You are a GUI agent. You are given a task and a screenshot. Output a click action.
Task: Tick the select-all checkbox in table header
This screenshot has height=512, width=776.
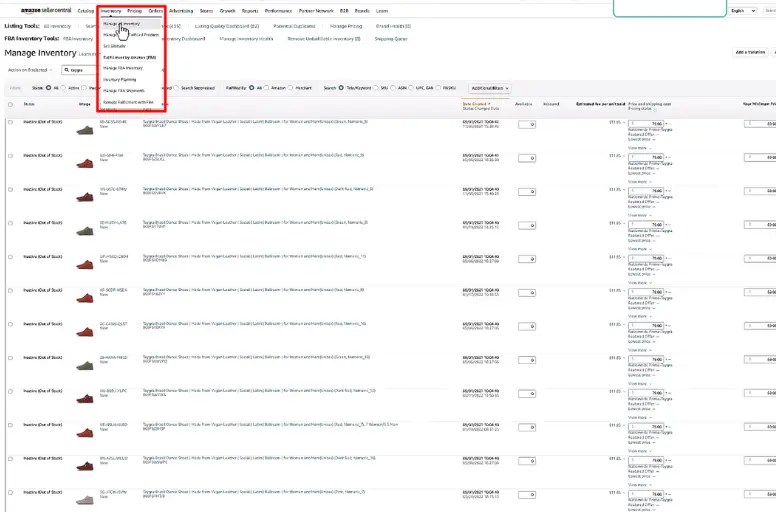[x=10, y=104]
